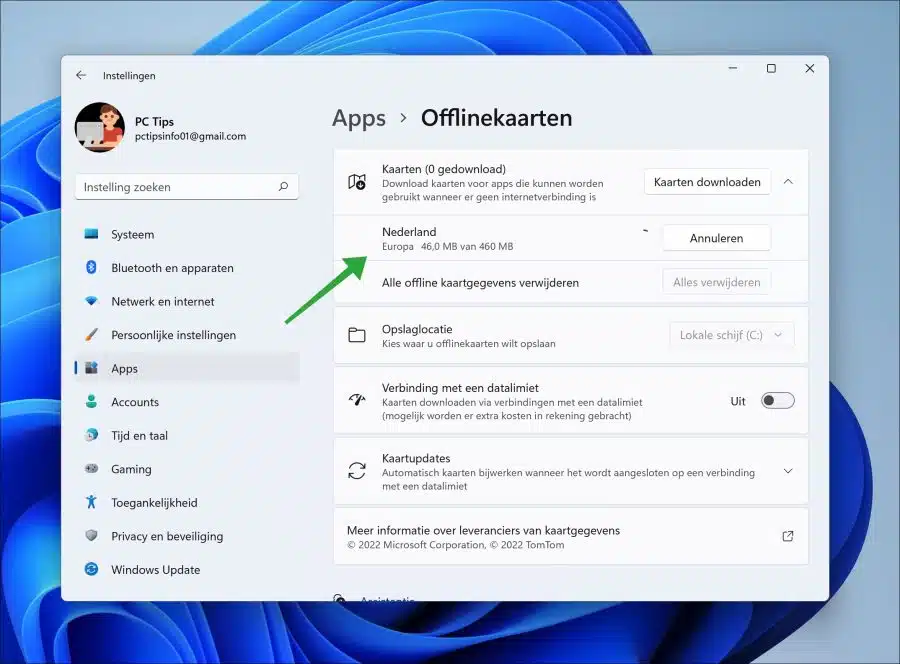Click the Toegankelijkheid figure icon
This screenshot has width=900, height=664.
coord(91,502)
